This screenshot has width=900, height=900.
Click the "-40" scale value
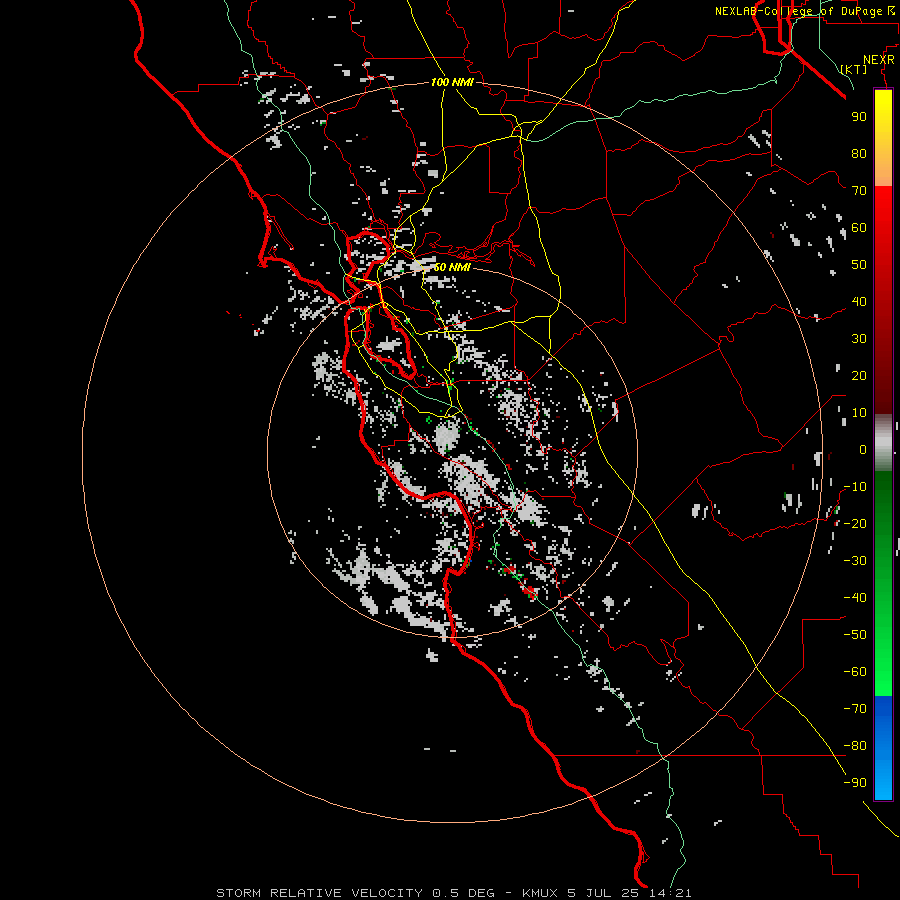(x=855, y=598)
